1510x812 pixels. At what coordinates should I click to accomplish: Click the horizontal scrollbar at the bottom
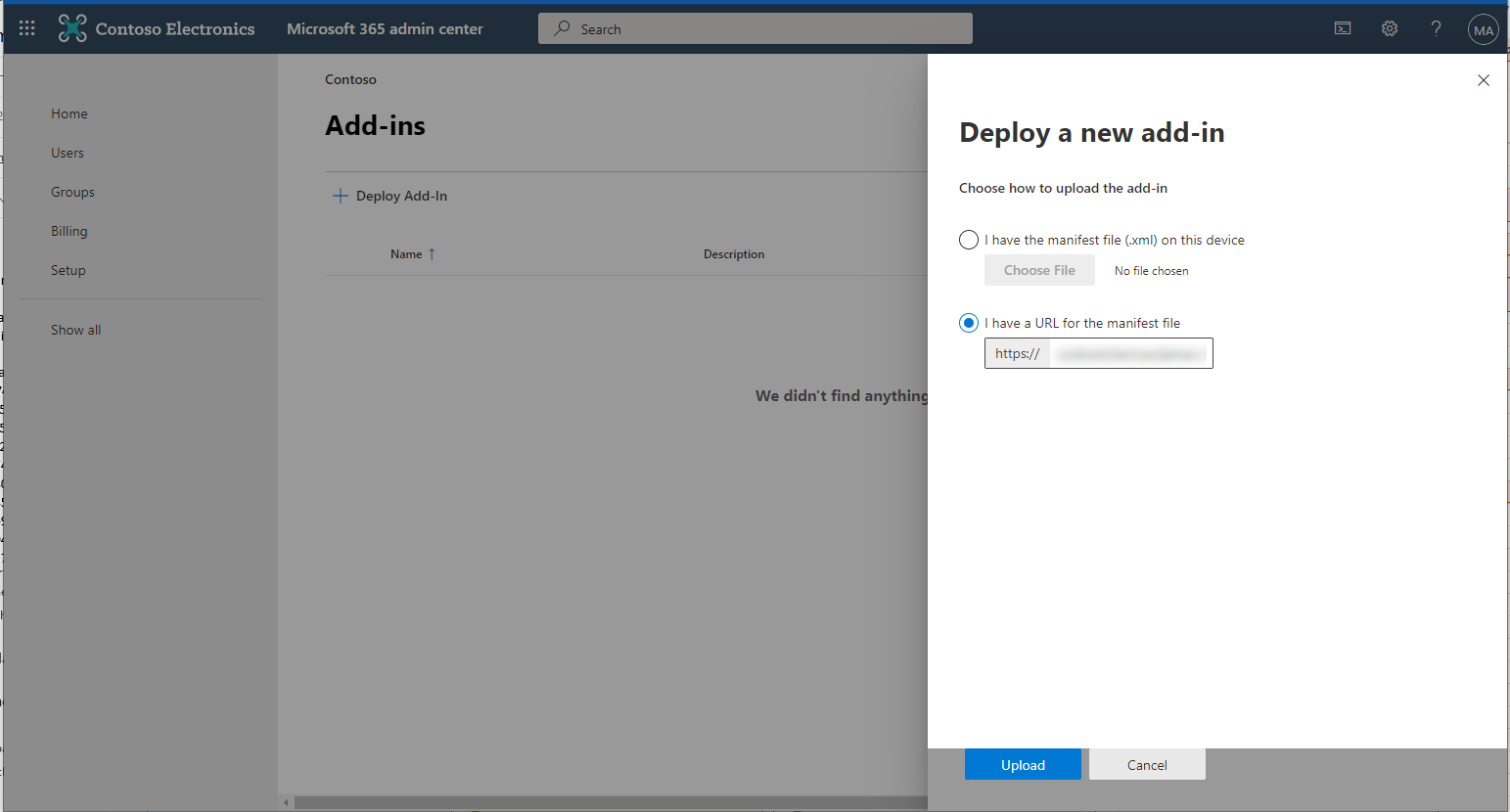point(607,802)
